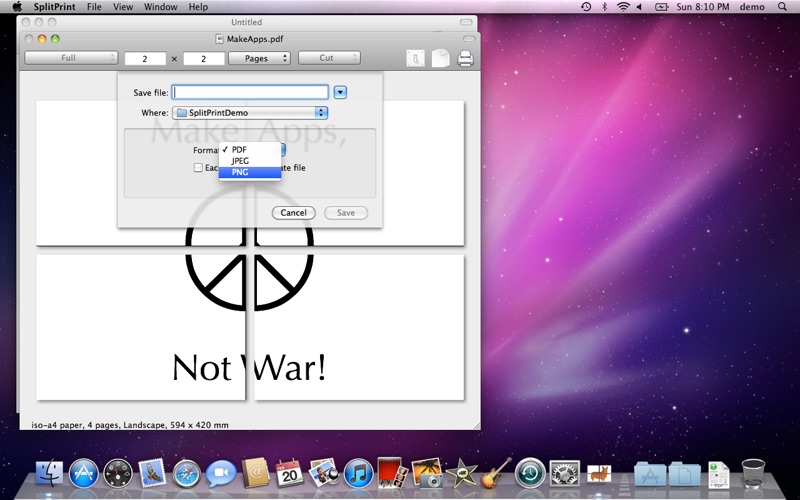
Task: Open Time Machine from the dock
Action: point(530,473)
